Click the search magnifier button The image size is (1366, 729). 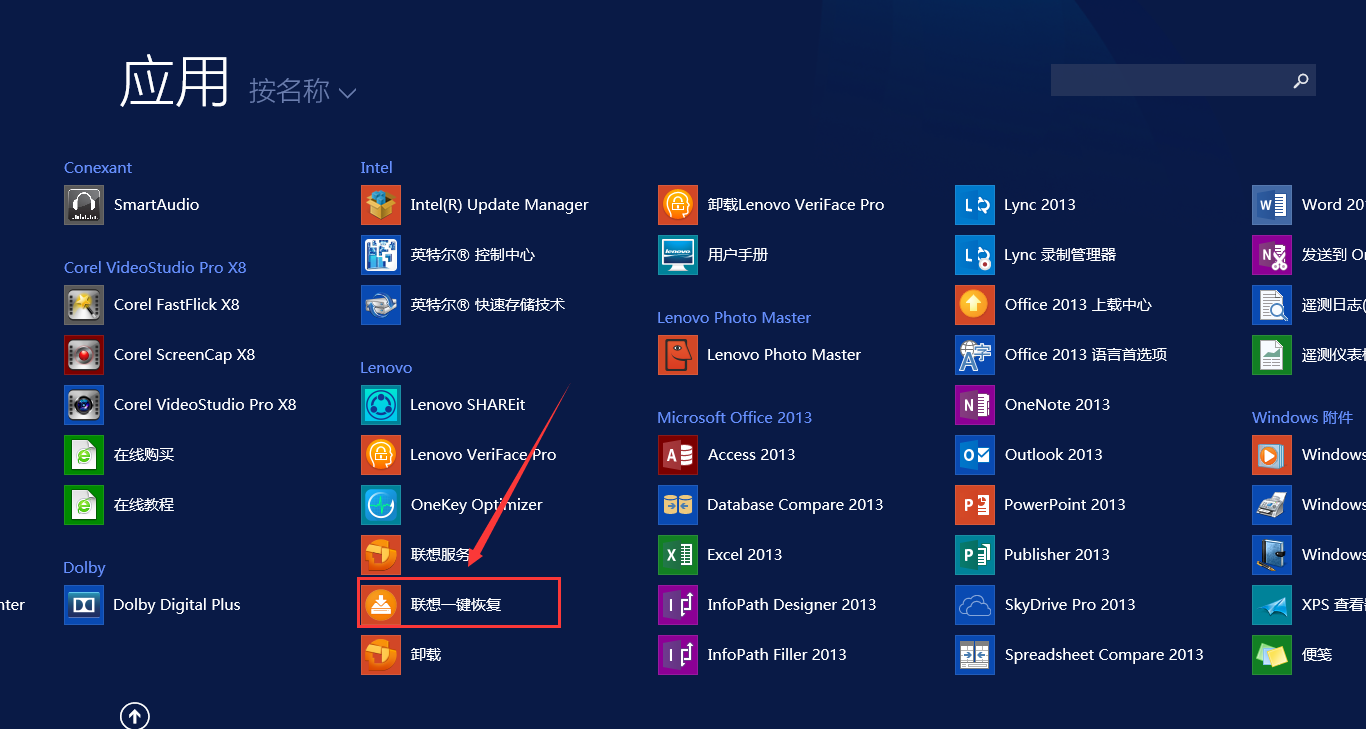pos(1301,81)
